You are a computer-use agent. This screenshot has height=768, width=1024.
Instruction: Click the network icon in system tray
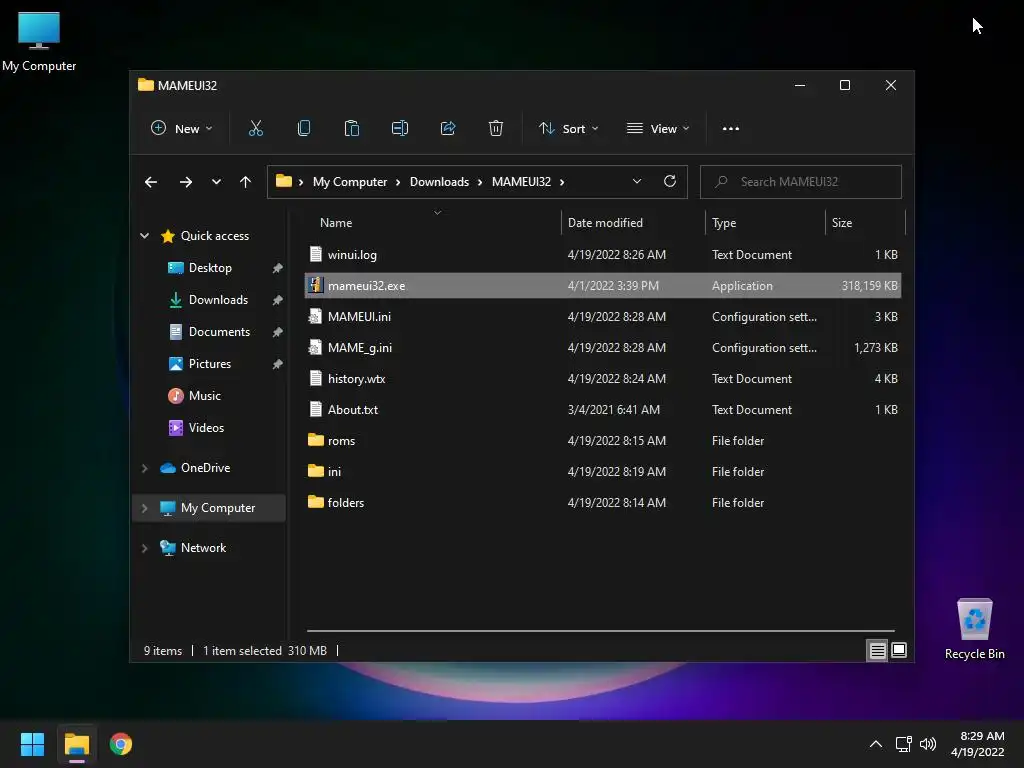(903, 744)
